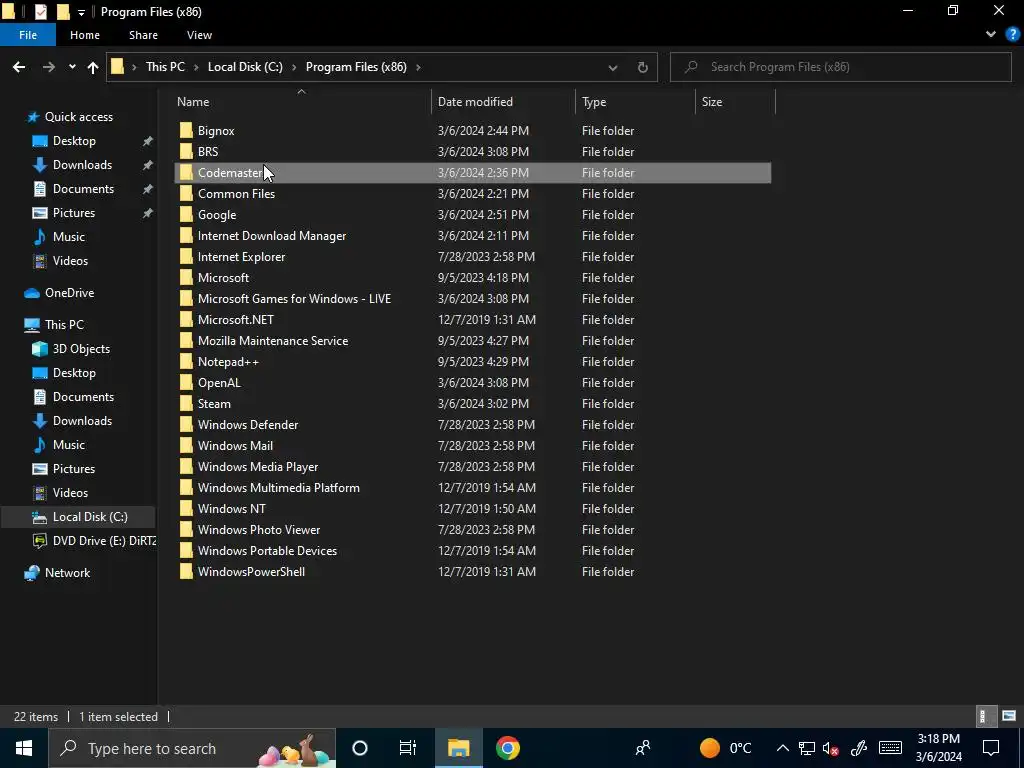
Task: Expand the ribbon with the chevron
Action: click(991, 35)
